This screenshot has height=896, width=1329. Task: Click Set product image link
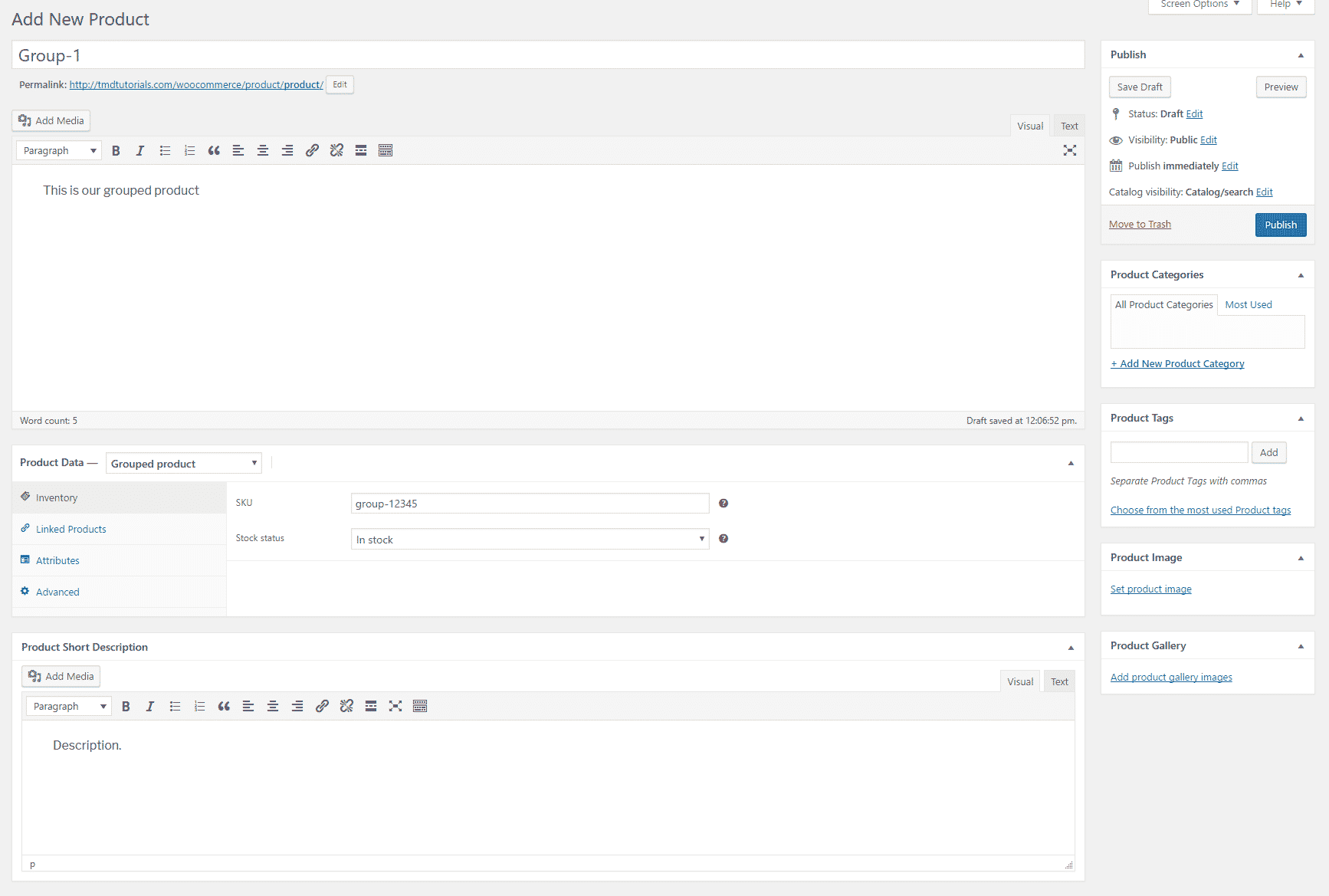coord(1150,589)
